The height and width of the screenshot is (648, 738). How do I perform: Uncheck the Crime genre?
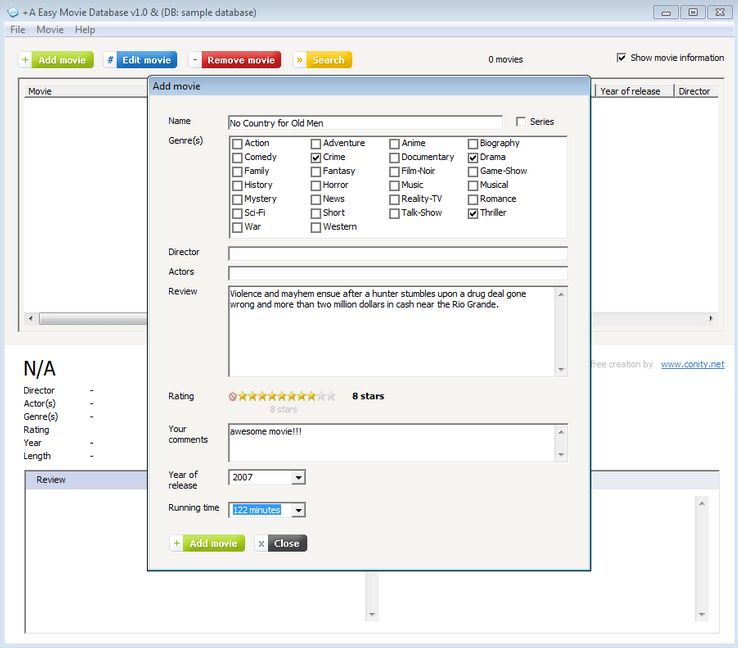click(x=316, y=158)
